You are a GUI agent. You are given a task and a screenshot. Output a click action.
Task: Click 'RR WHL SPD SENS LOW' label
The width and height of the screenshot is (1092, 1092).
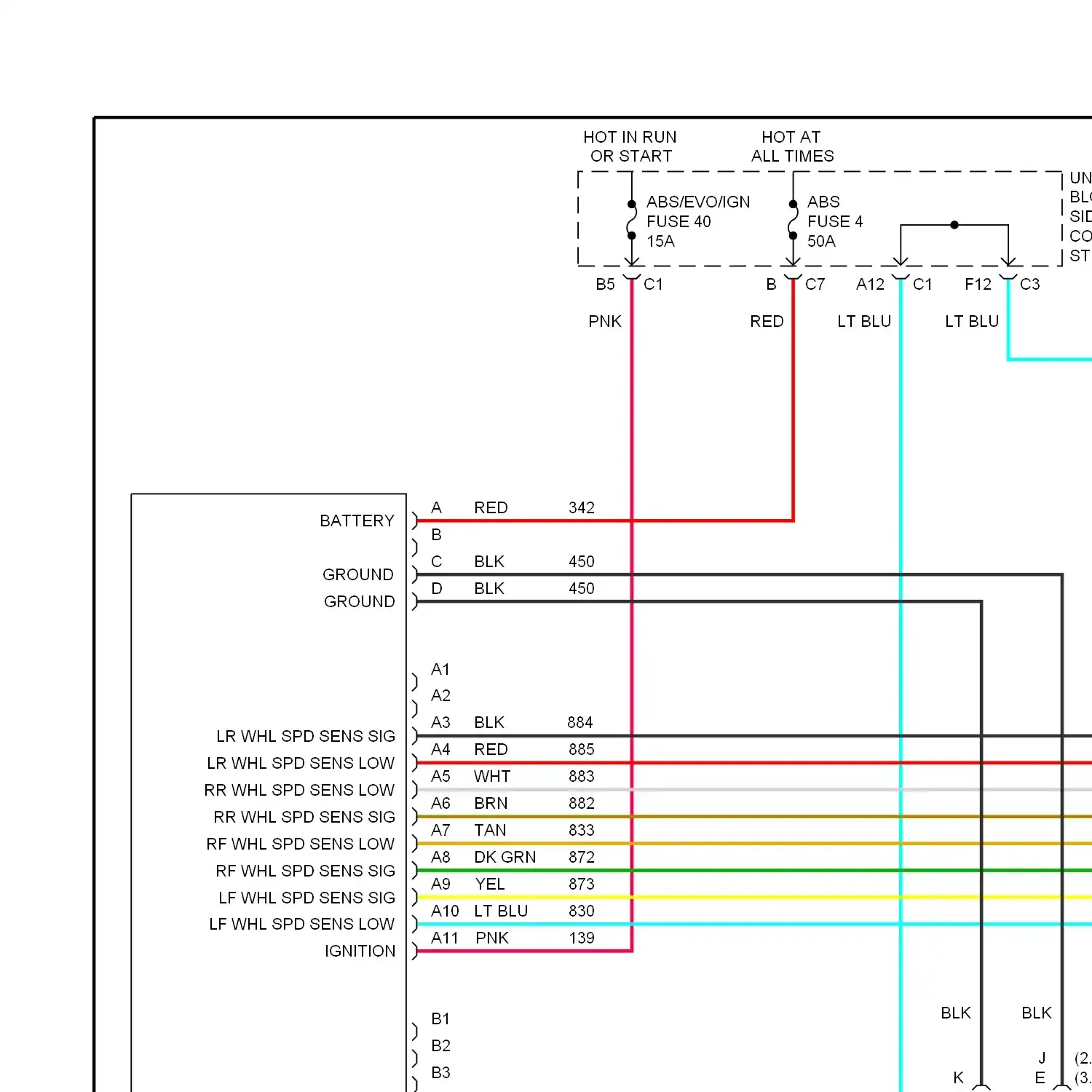click(299, 790)
